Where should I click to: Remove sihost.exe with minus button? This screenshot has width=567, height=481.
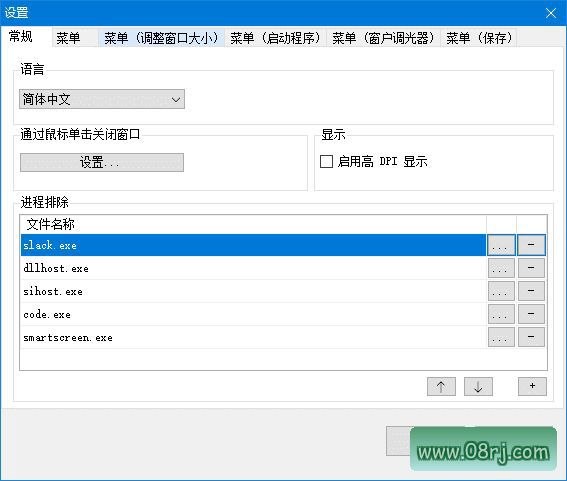[531, 291]
